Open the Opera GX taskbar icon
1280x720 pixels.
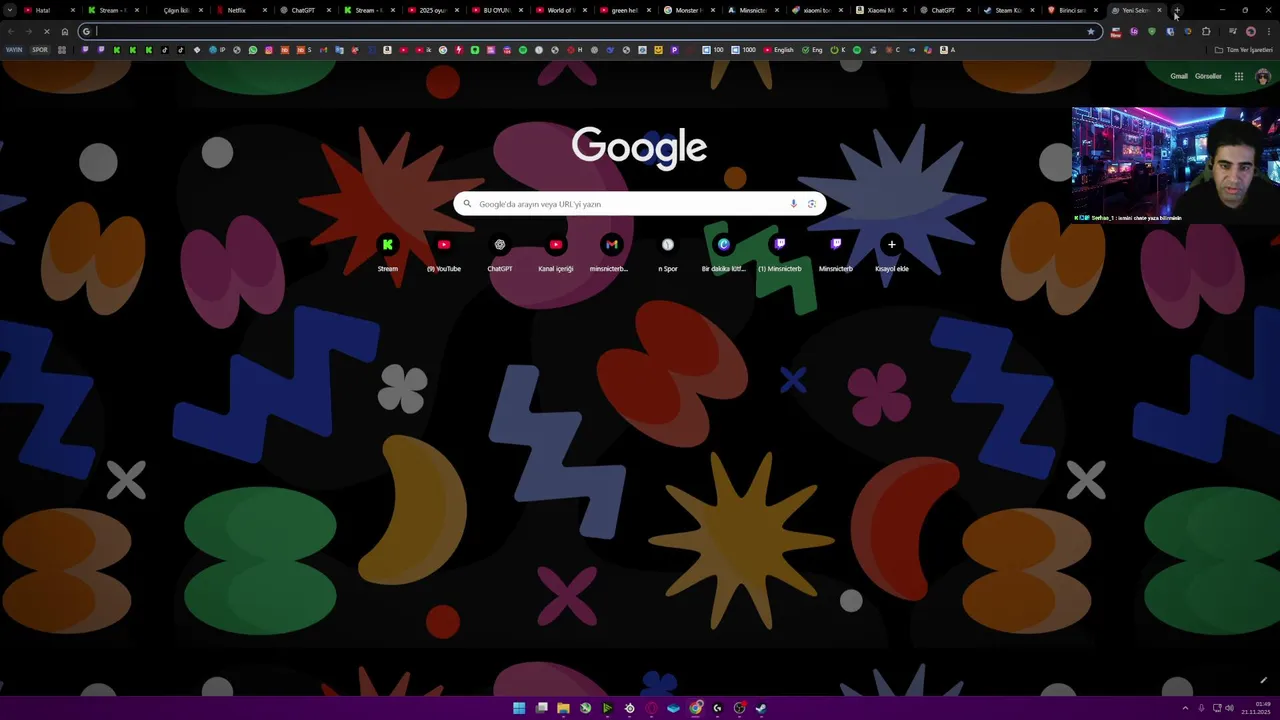[x=651, y=708]
